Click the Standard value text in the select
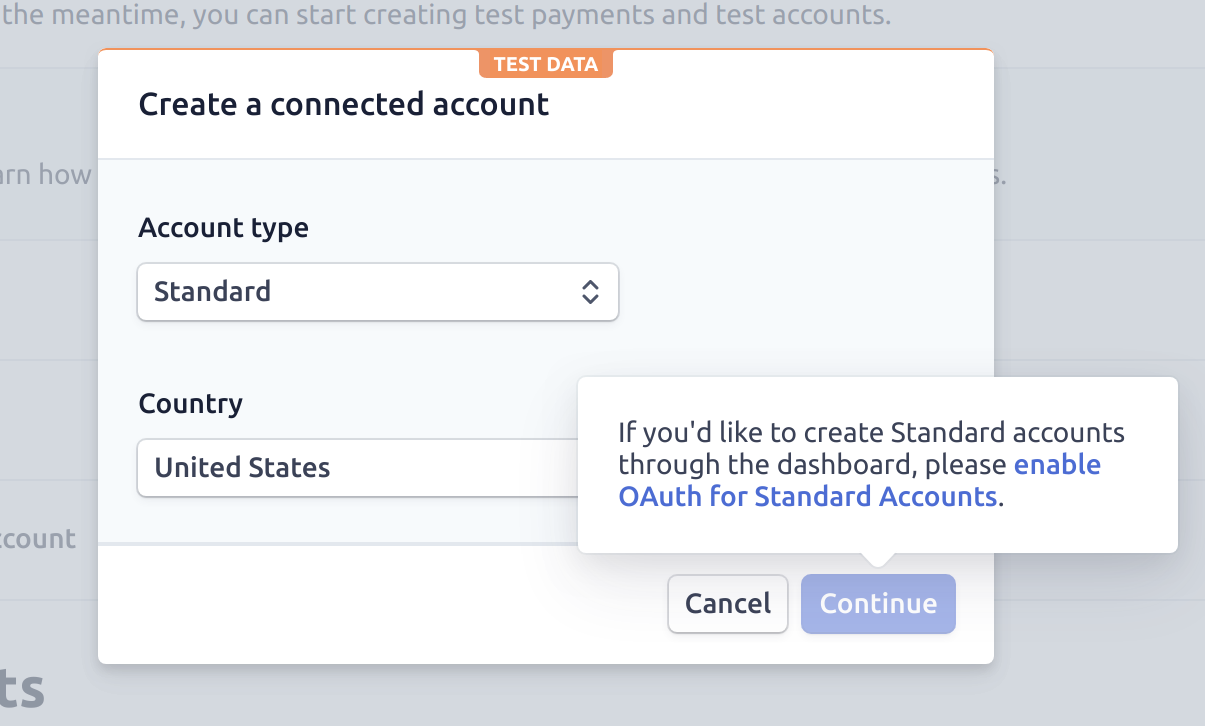This screenshot has height=726, width=1205. point(212,292)
